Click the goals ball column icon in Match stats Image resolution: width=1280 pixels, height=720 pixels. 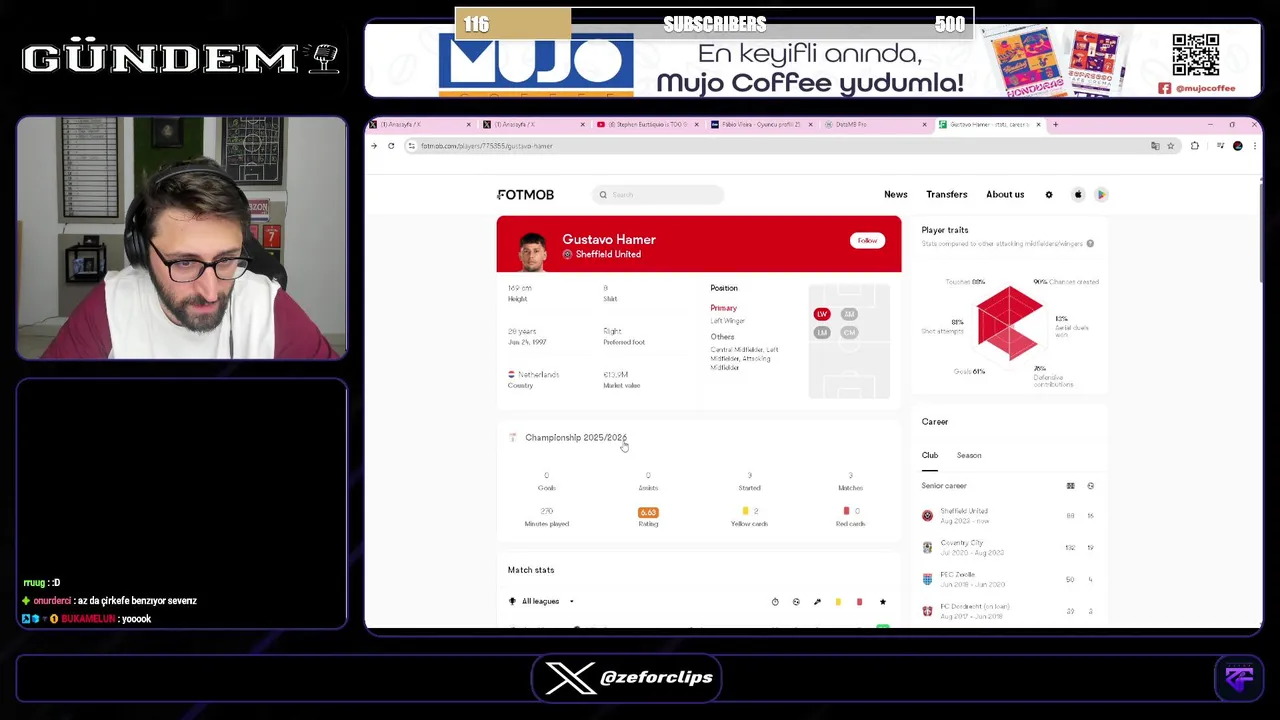(796, 602)
